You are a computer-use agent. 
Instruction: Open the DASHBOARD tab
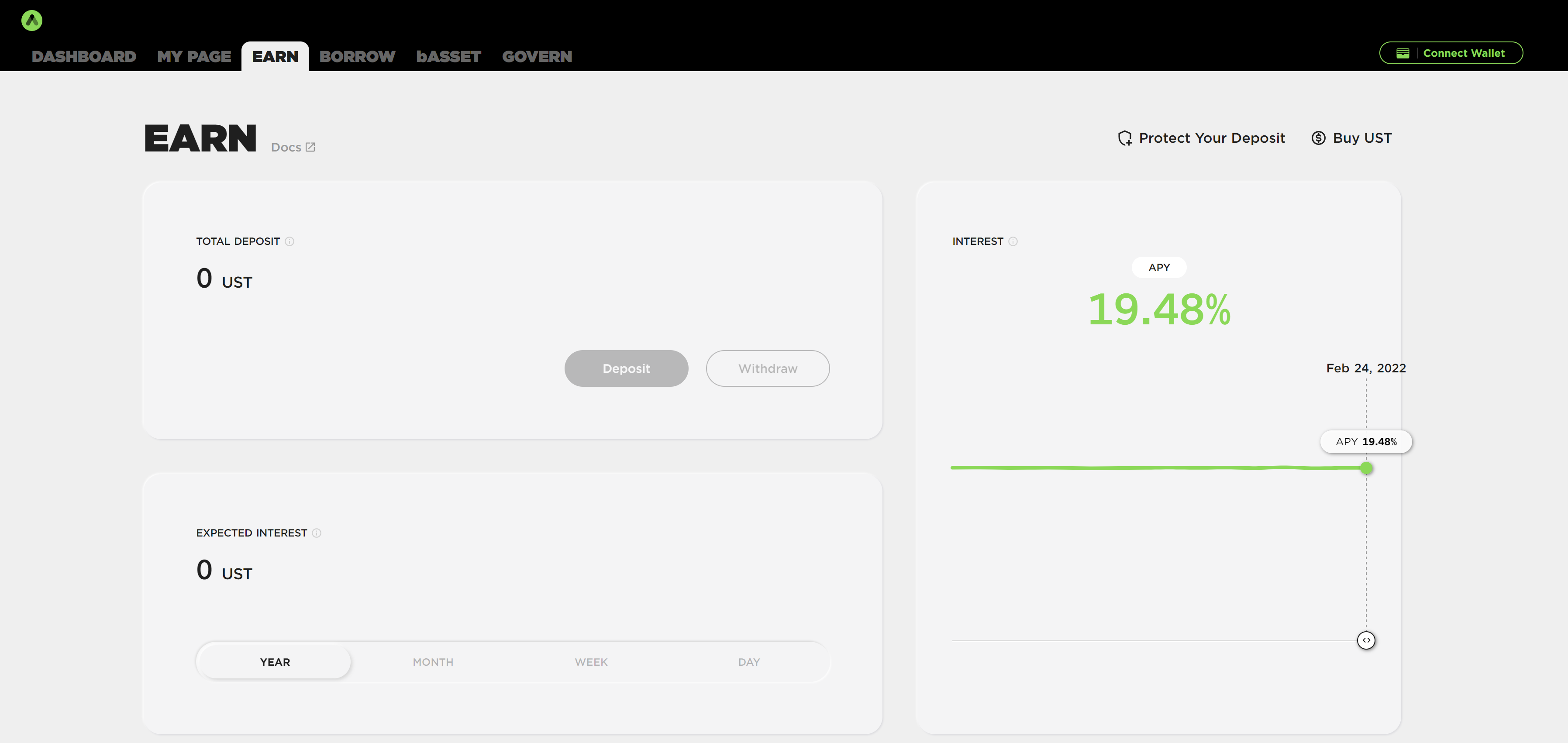pyautogui.click(x=84, y=57)
